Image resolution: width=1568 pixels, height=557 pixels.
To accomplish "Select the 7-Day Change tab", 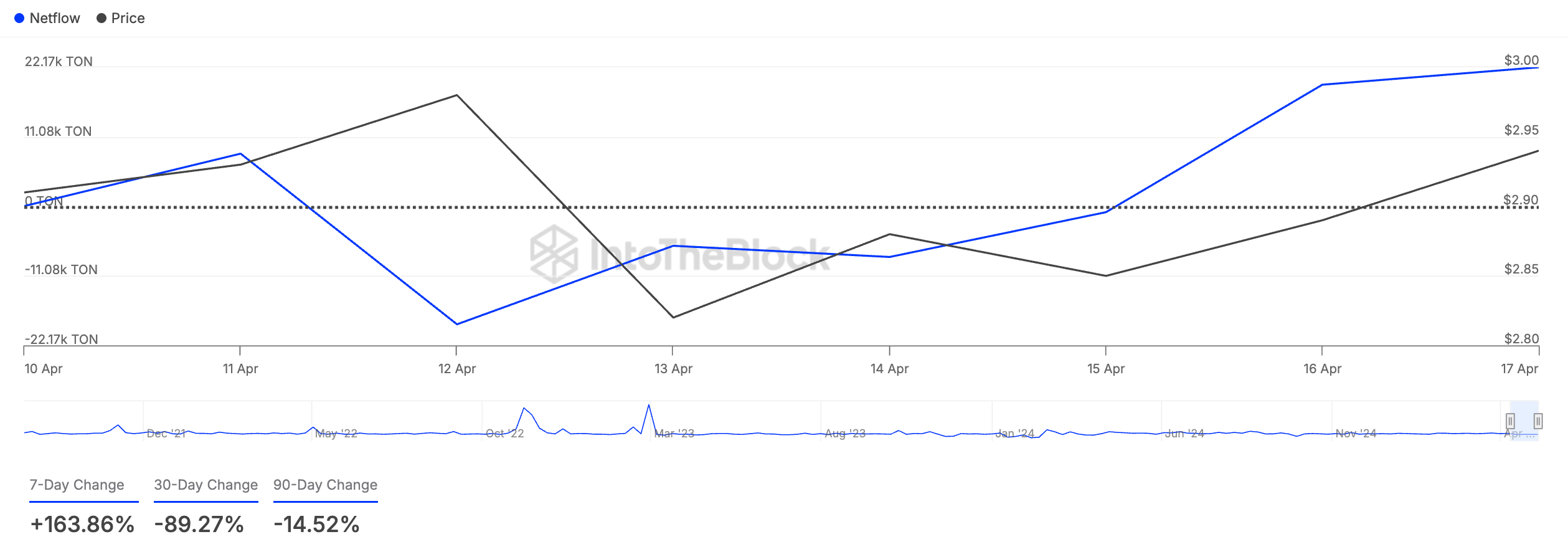I will (77, 485).
